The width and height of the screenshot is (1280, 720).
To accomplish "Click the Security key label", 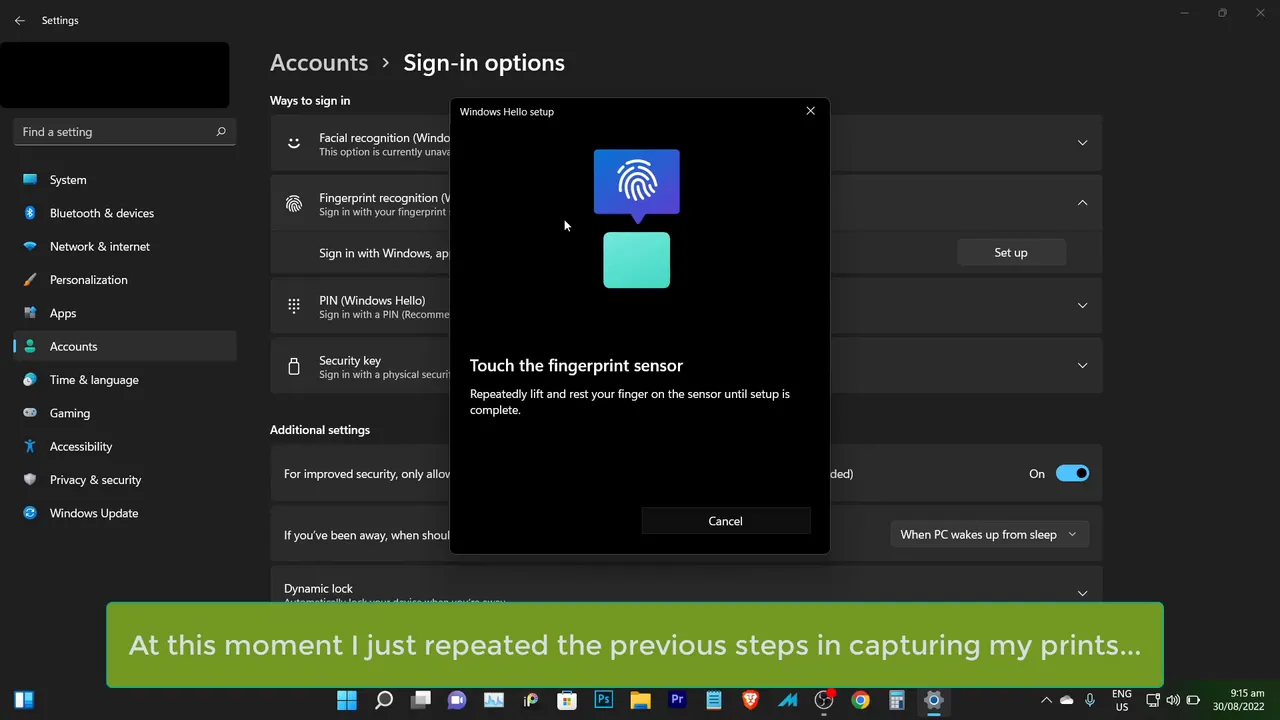I will pyautogui.click(x=350, y=360).
